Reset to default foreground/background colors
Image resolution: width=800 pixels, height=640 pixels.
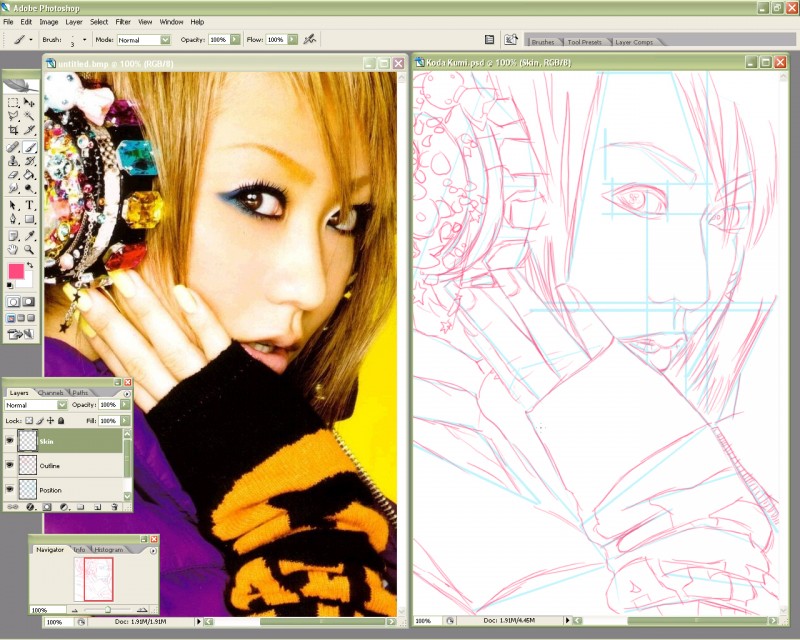[x=10, y=285]
